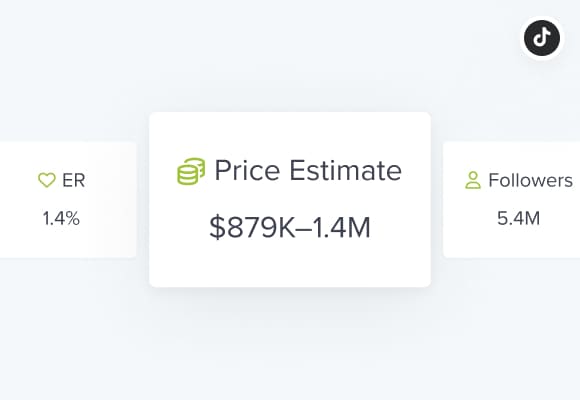Select the $879K–1.4M price range
This screenshot has width=580, height=400.
pos(290,228)
